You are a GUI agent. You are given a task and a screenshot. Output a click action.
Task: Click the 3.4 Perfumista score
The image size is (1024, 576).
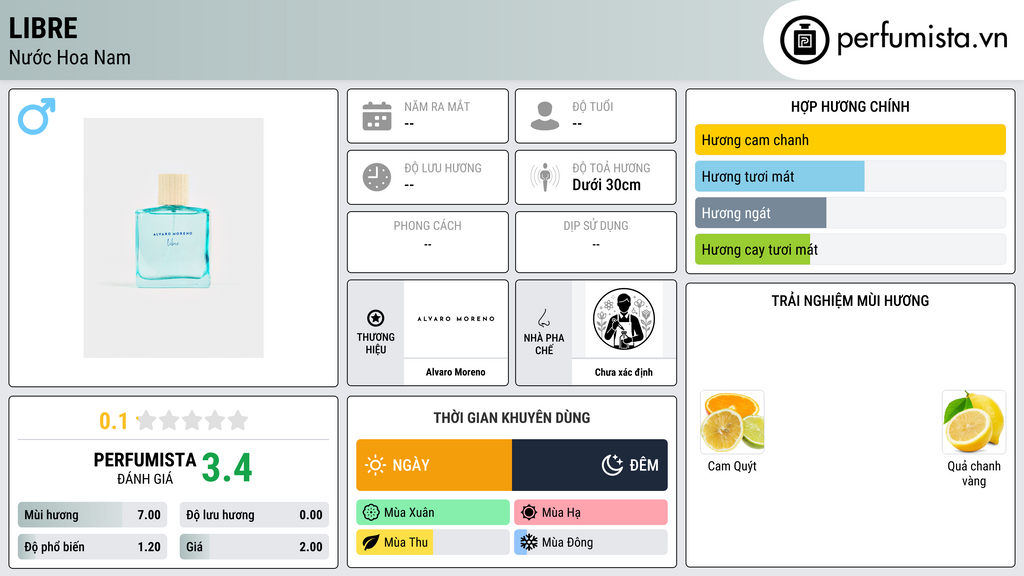point(227,468)
